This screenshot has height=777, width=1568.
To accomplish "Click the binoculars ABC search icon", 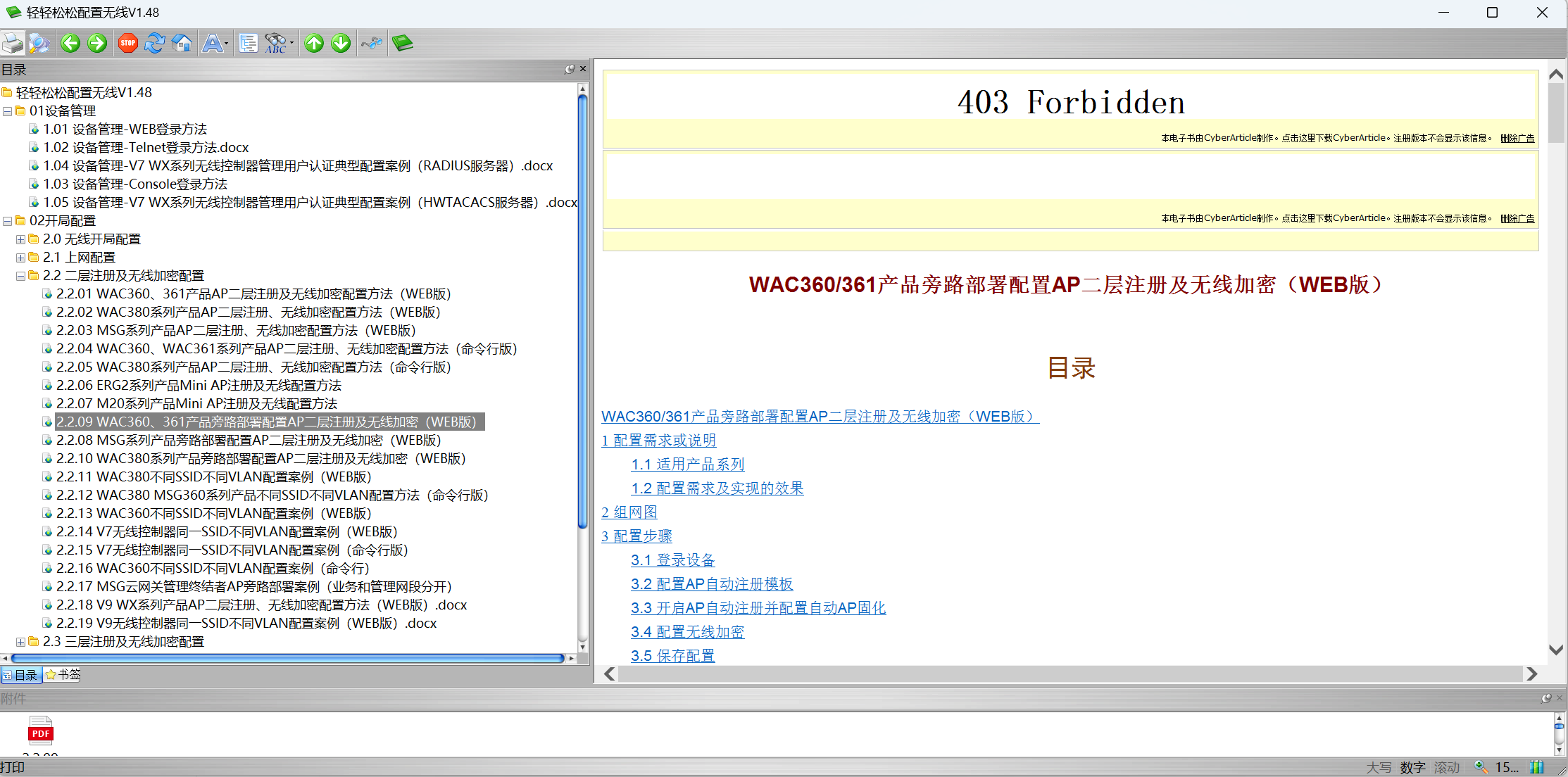I will coord(275,44).
